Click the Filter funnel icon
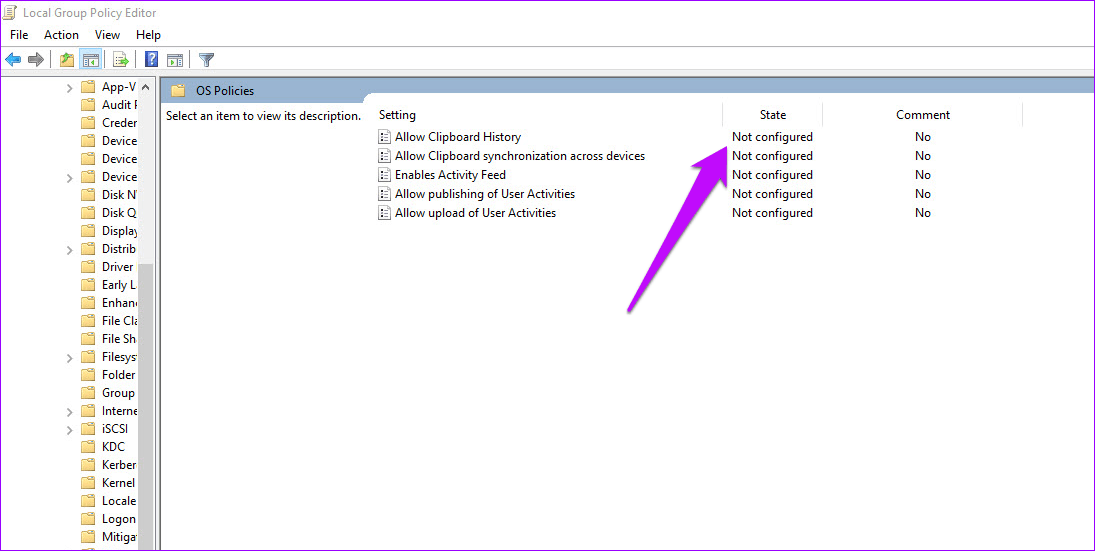 pyautogui.click(x=206, y=60)
